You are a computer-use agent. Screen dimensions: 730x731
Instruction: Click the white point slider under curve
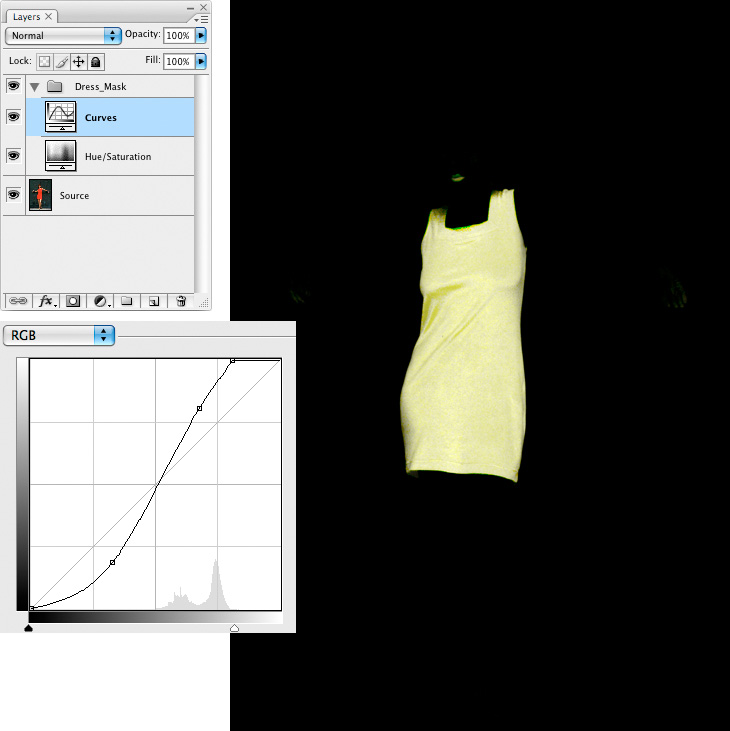234,628
